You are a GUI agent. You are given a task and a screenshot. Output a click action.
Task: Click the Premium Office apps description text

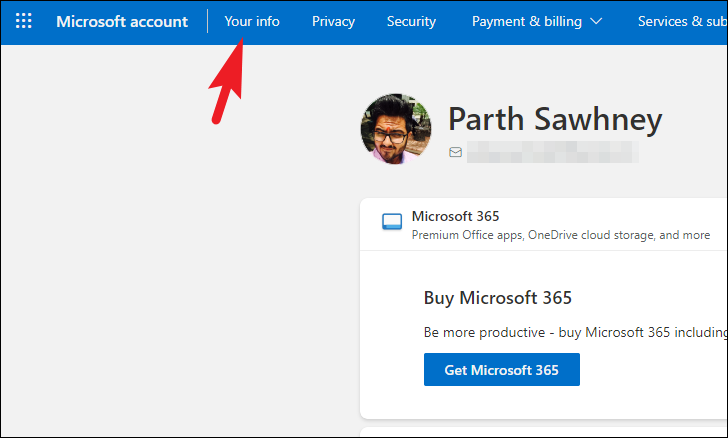[x=561, y=235]
